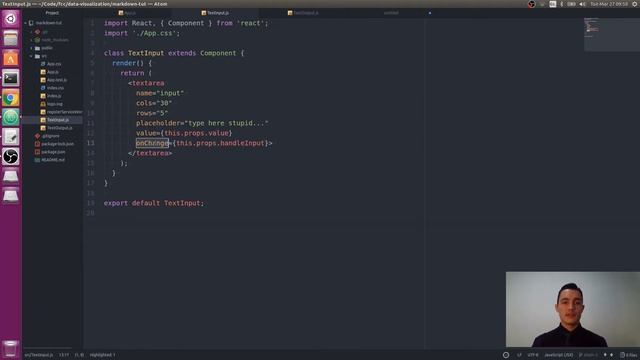This screenshot has height=360, width=640.
Task: Click the git branch name in status bar
Action: pyautogui.click(x=588, y=355)
